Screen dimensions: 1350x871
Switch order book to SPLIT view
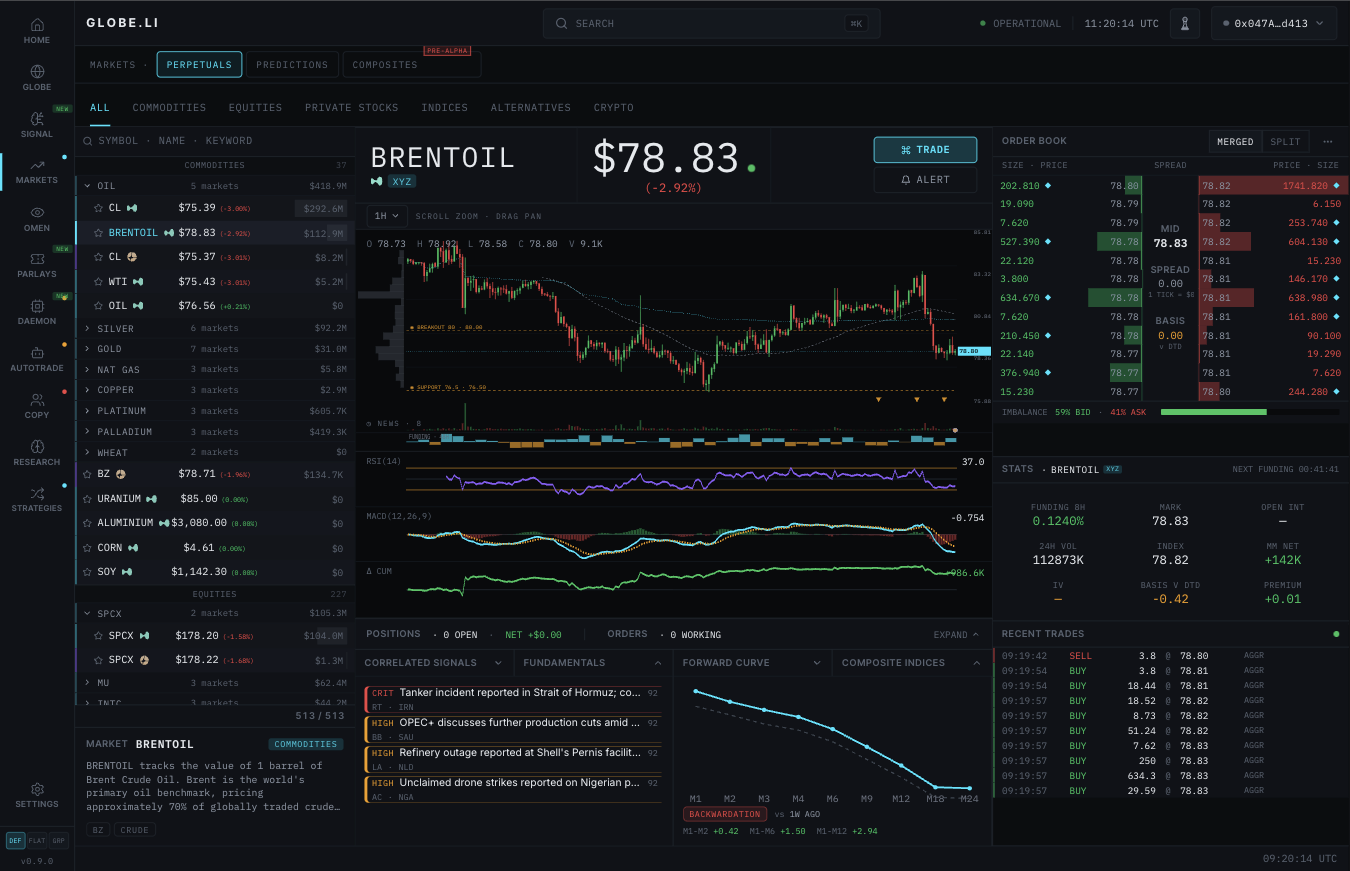click(x=1285, y=142)
